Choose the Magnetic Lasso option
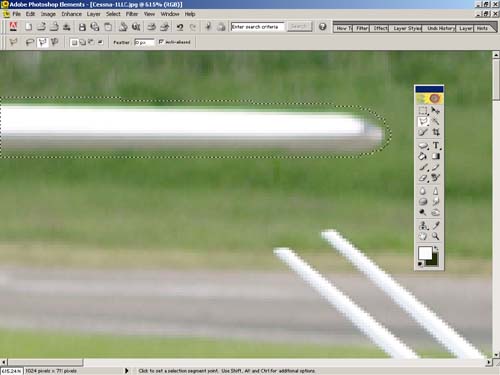500x375 pixels. [55, 42]
